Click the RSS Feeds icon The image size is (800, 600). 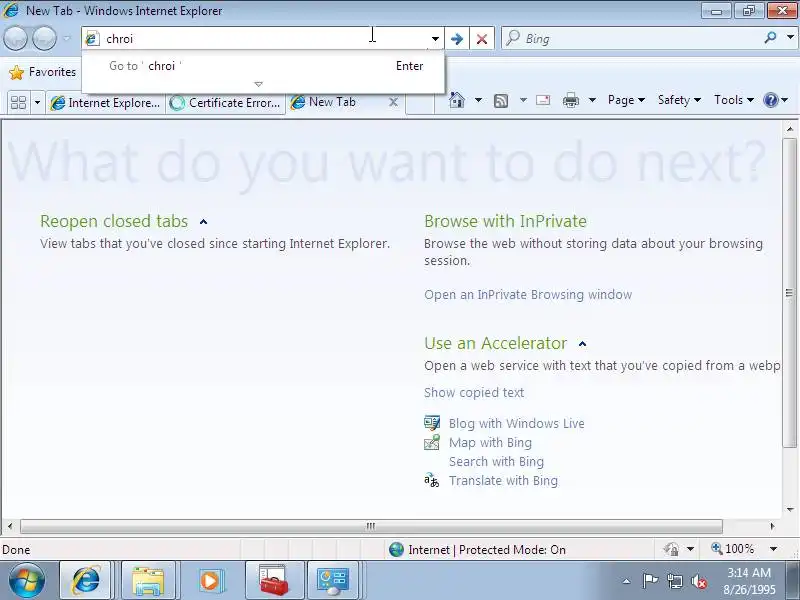[501, 101]
